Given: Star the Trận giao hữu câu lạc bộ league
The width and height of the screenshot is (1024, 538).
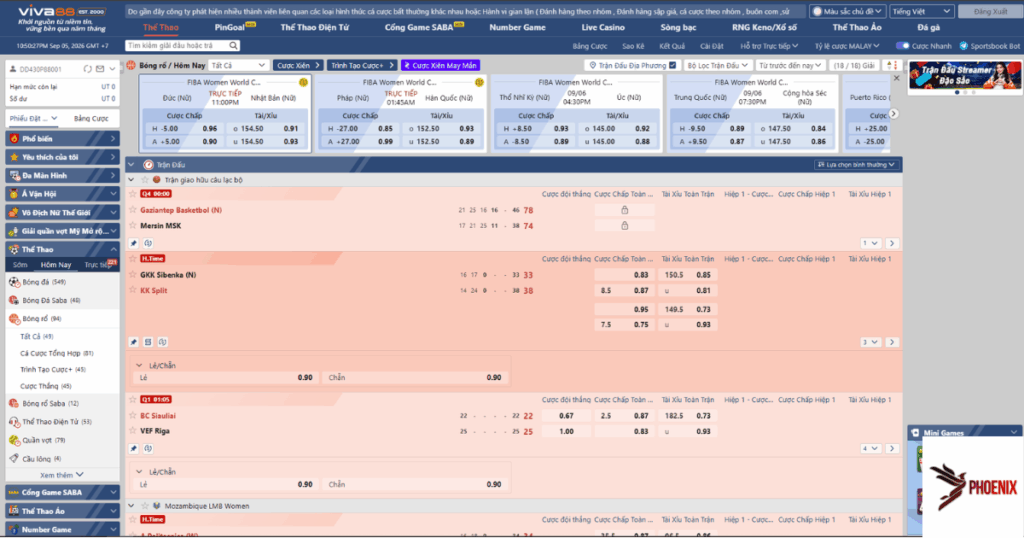Looking at the screenshot, I should 145,180.
